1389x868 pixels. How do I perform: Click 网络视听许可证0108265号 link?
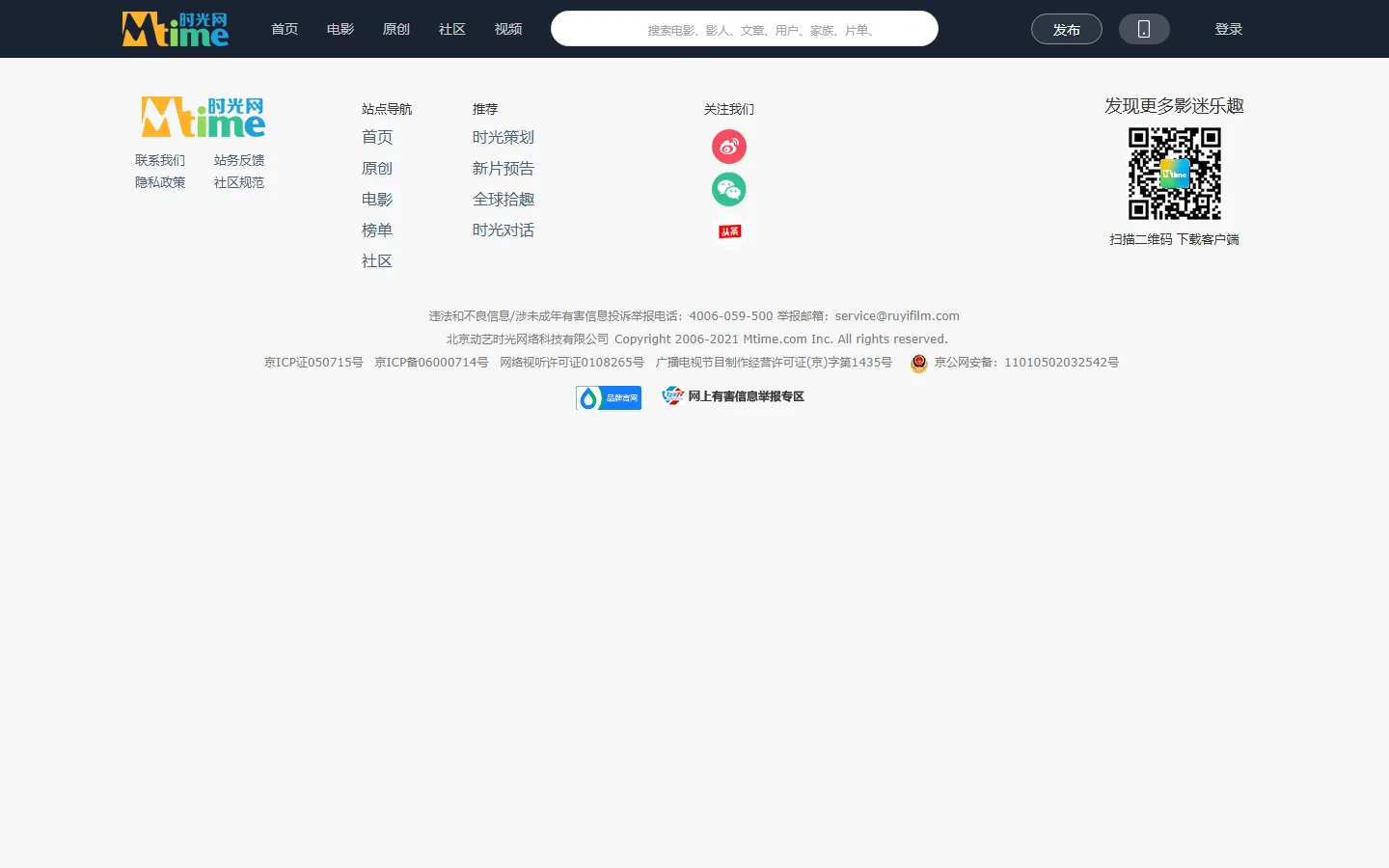point(572,363)
